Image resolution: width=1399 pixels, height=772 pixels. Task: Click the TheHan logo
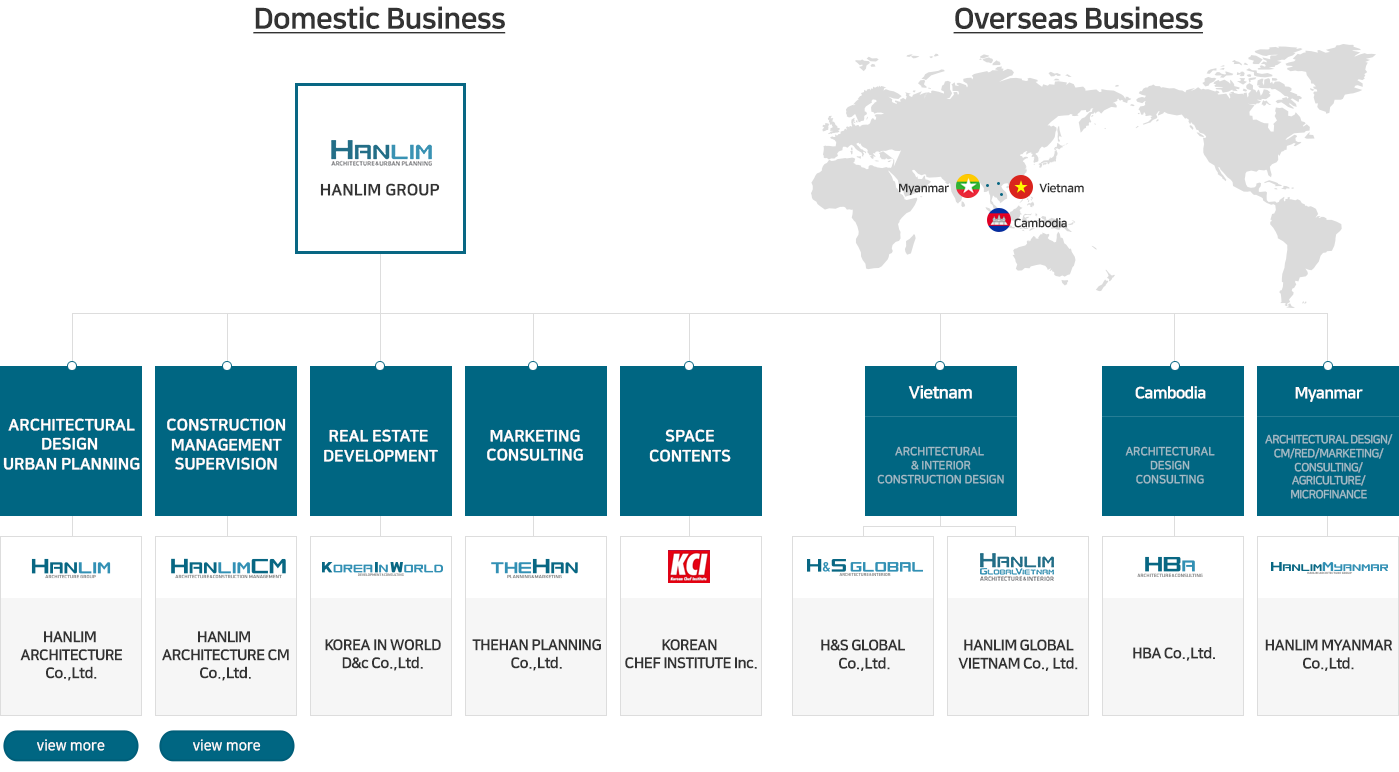[535, 568]
